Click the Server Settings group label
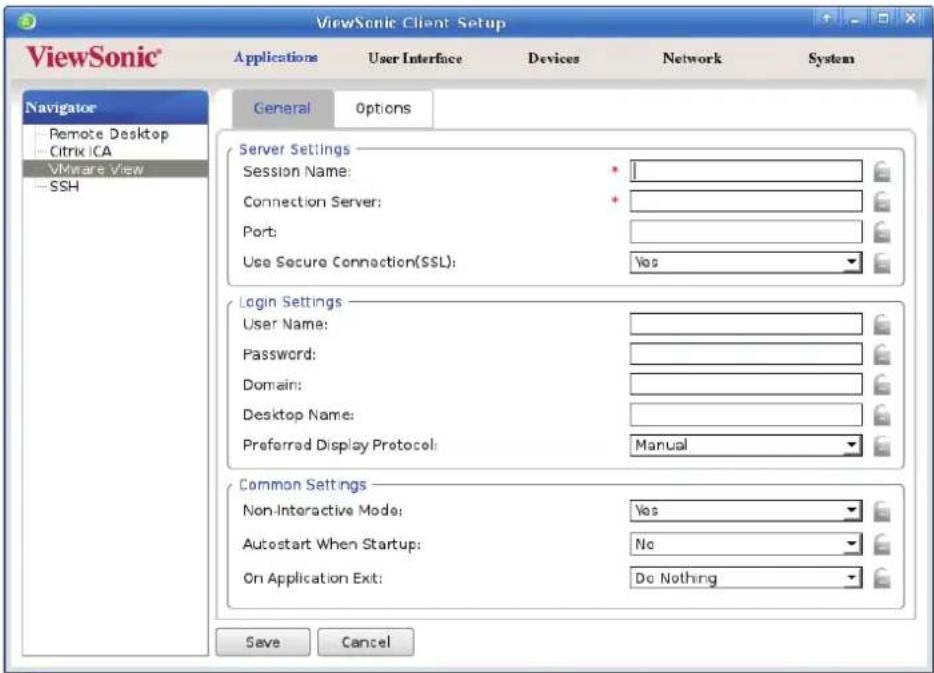This screenshot has width=934, height=673. [294, 149]
